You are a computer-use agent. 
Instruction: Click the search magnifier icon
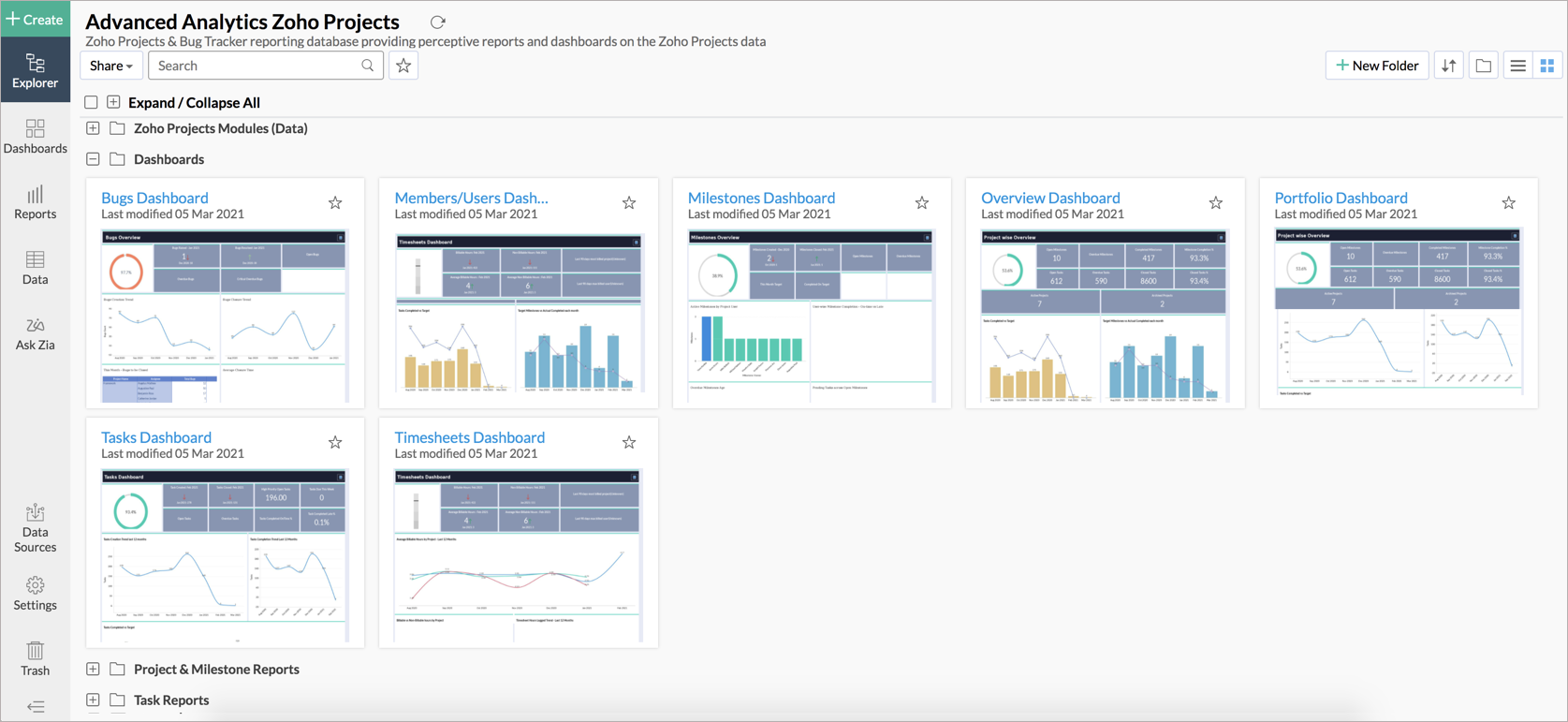pyautogui.click(x=368, y=66)
